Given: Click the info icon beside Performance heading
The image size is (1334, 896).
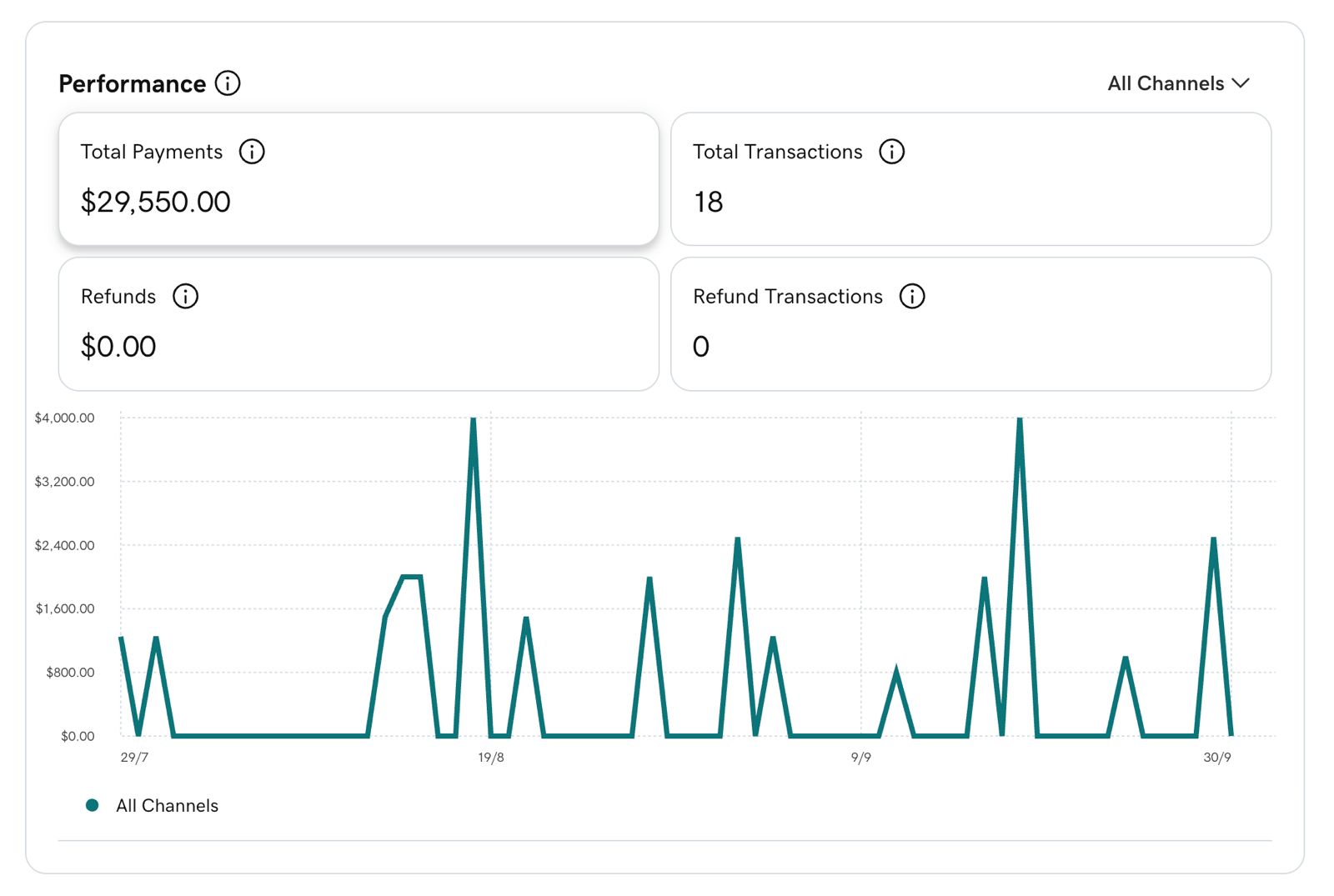Looking at the screenshot, I should (228, 83).
